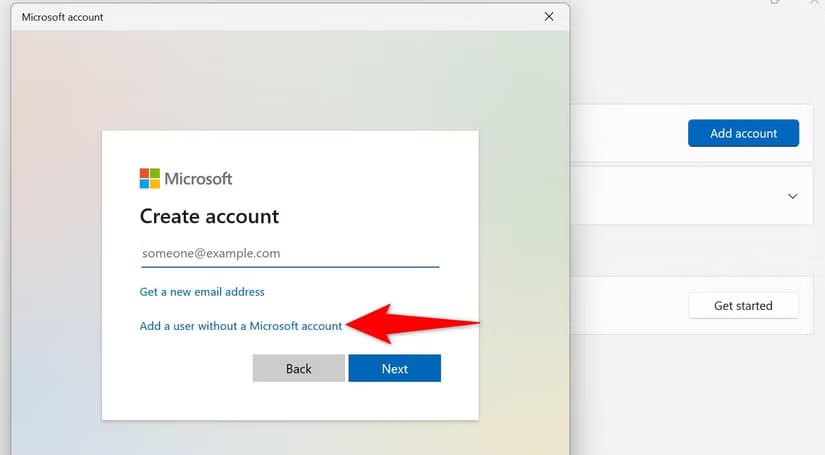
Task: Click the email address input field
Action: click(290, 254)
